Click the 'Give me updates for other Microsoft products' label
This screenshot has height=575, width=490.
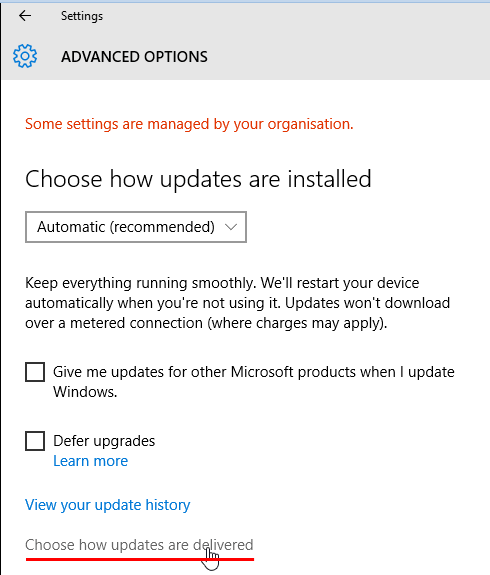254,382
